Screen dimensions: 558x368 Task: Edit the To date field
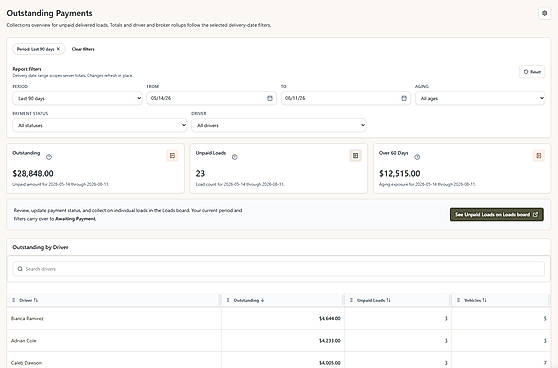pos(346,98)
